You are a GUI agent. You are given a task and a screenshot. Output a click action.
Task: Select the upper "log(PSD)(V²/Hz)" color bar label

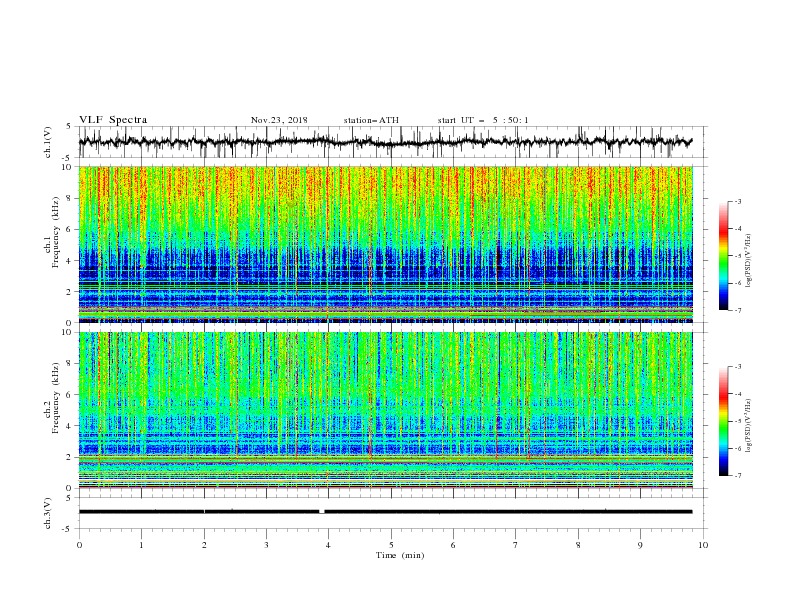749,260
